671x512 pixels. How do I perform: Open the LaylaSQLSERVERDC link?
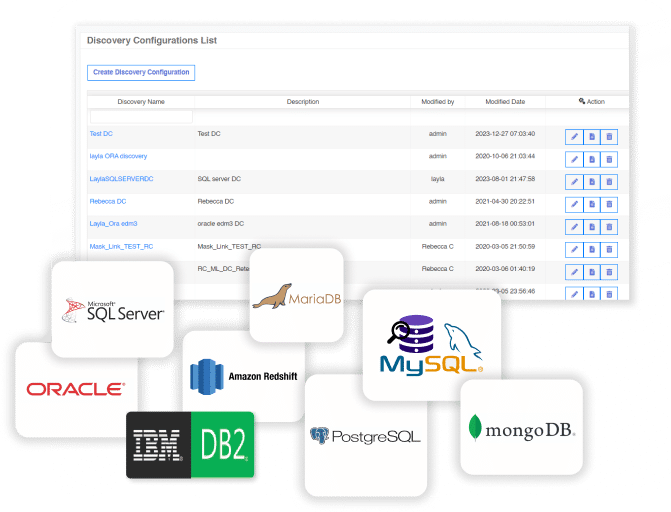click(x=121, y=179)
